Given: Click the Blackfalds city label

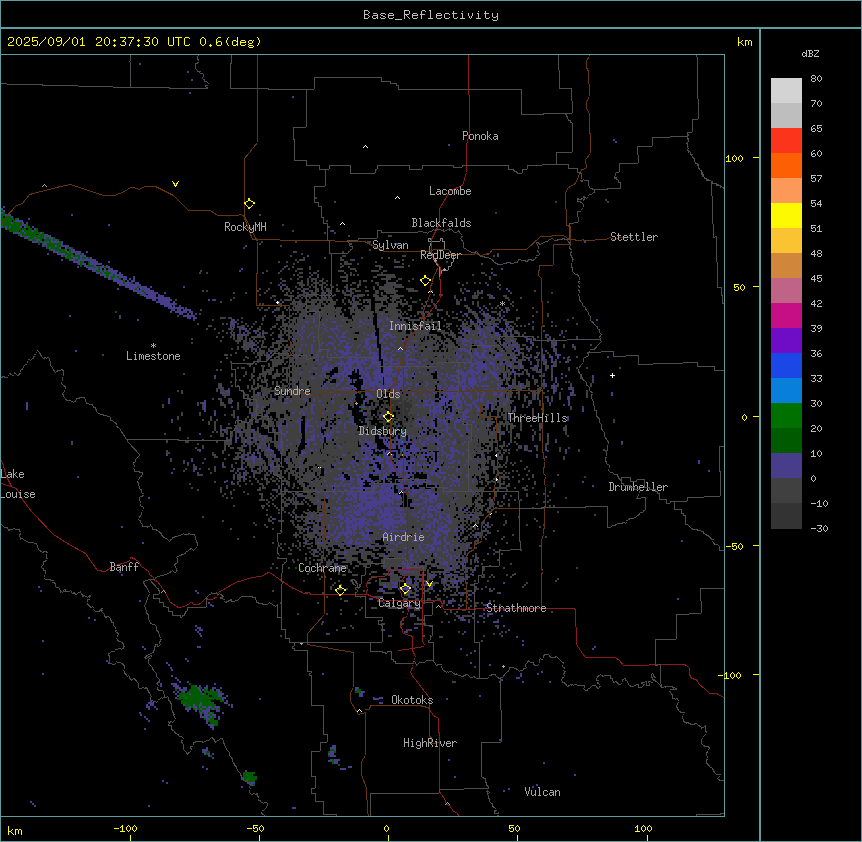Looking at the screenshot, I should pos(441,223).
